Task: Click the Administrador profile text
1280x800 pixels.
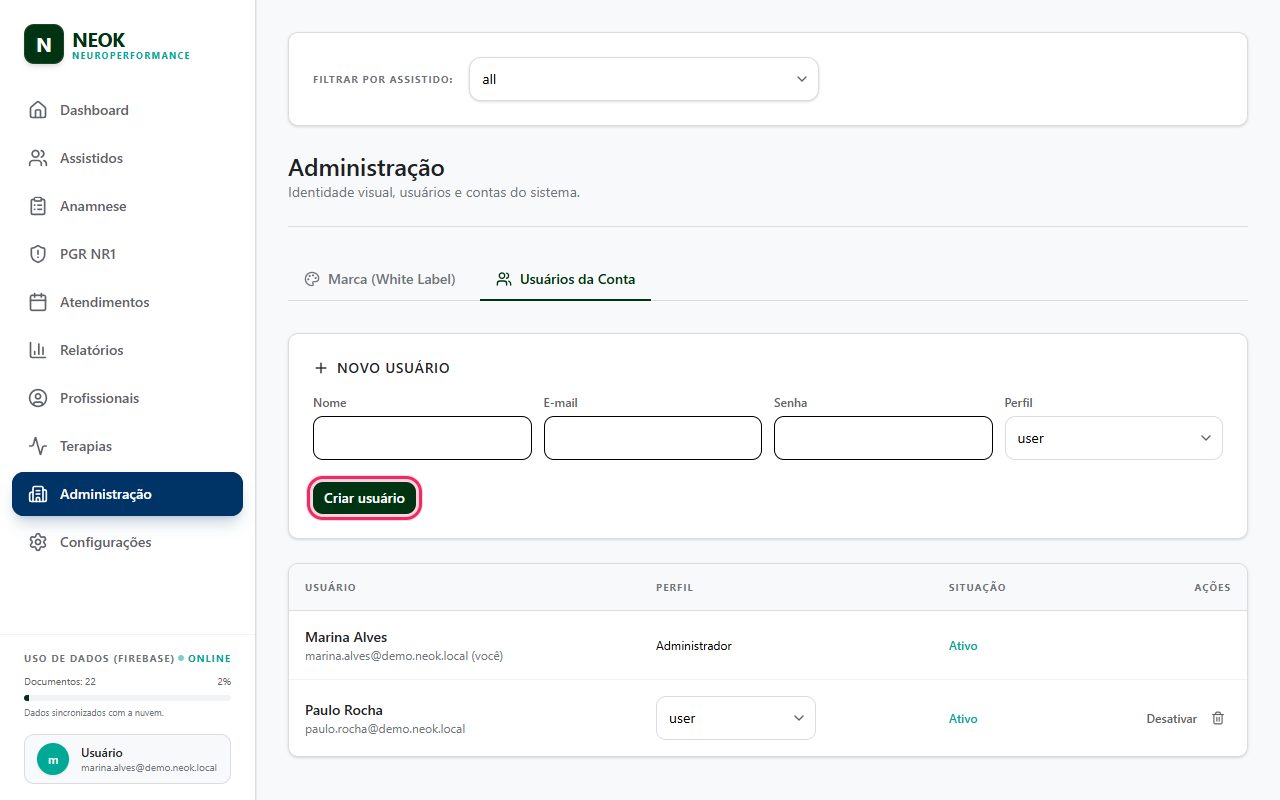Action: [694, 646]
